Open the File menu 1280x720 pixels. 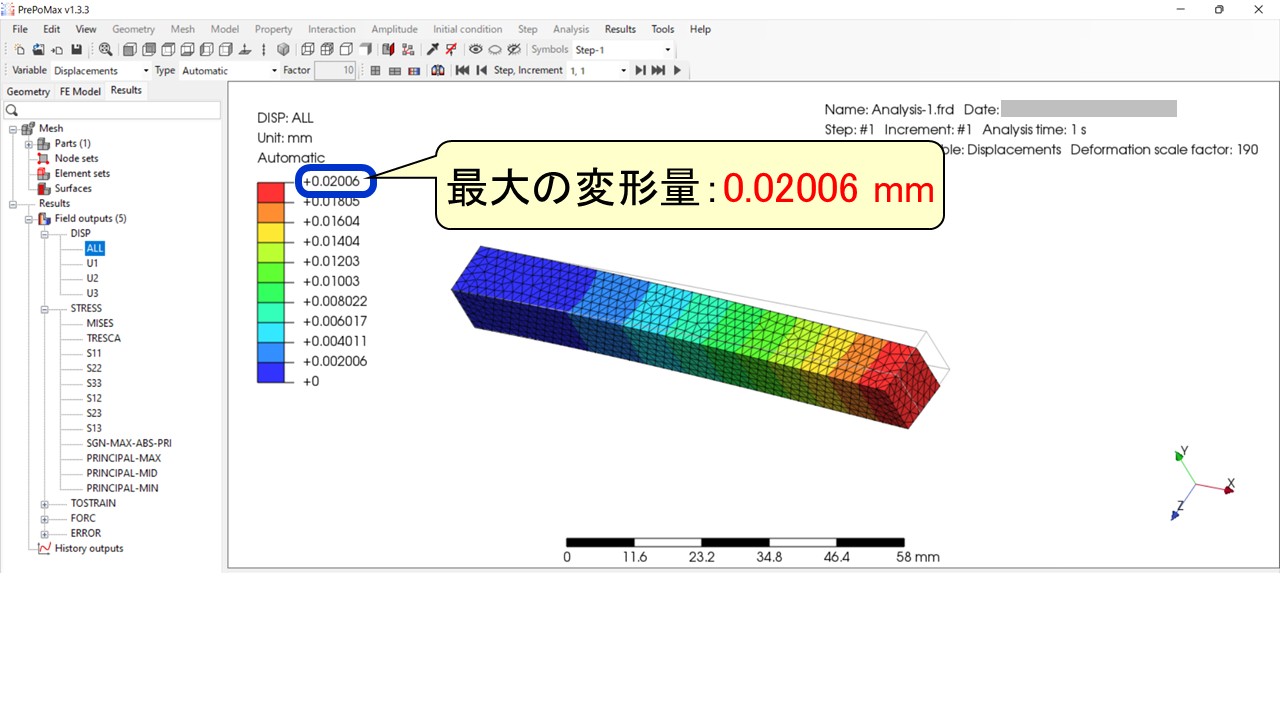(20, 29)
